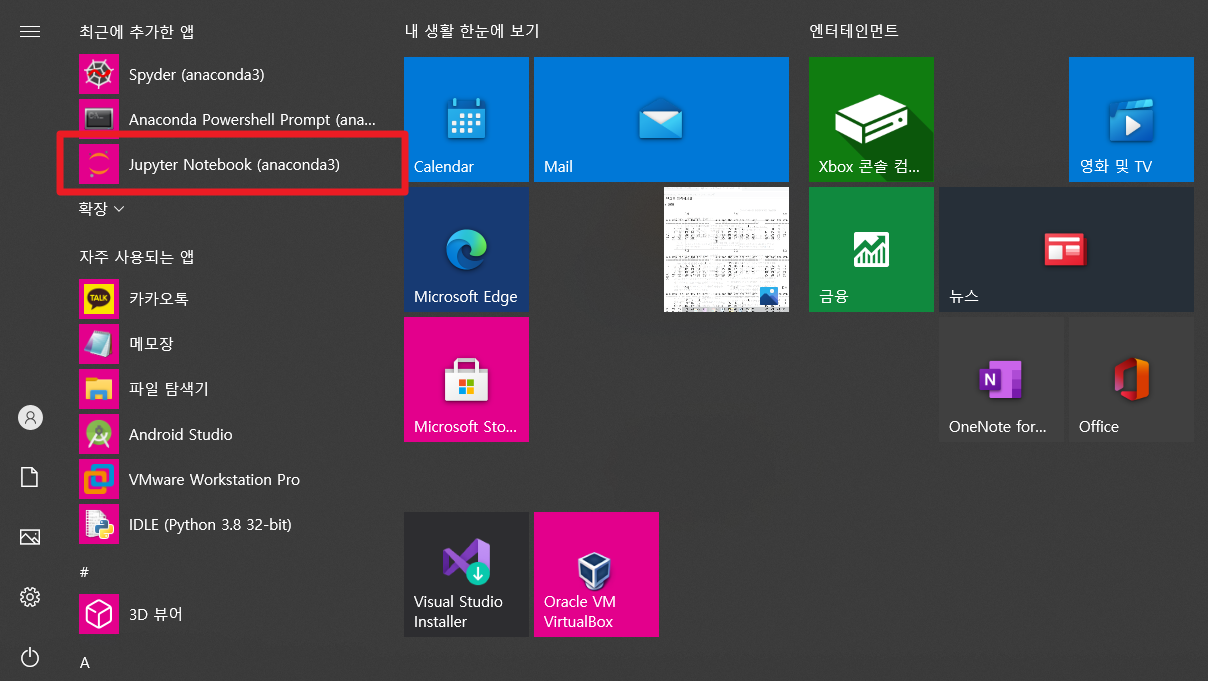The image size is (1208, 681).
Task: Open the Microsoft Store tile
Action: click(x=466, y=379)
